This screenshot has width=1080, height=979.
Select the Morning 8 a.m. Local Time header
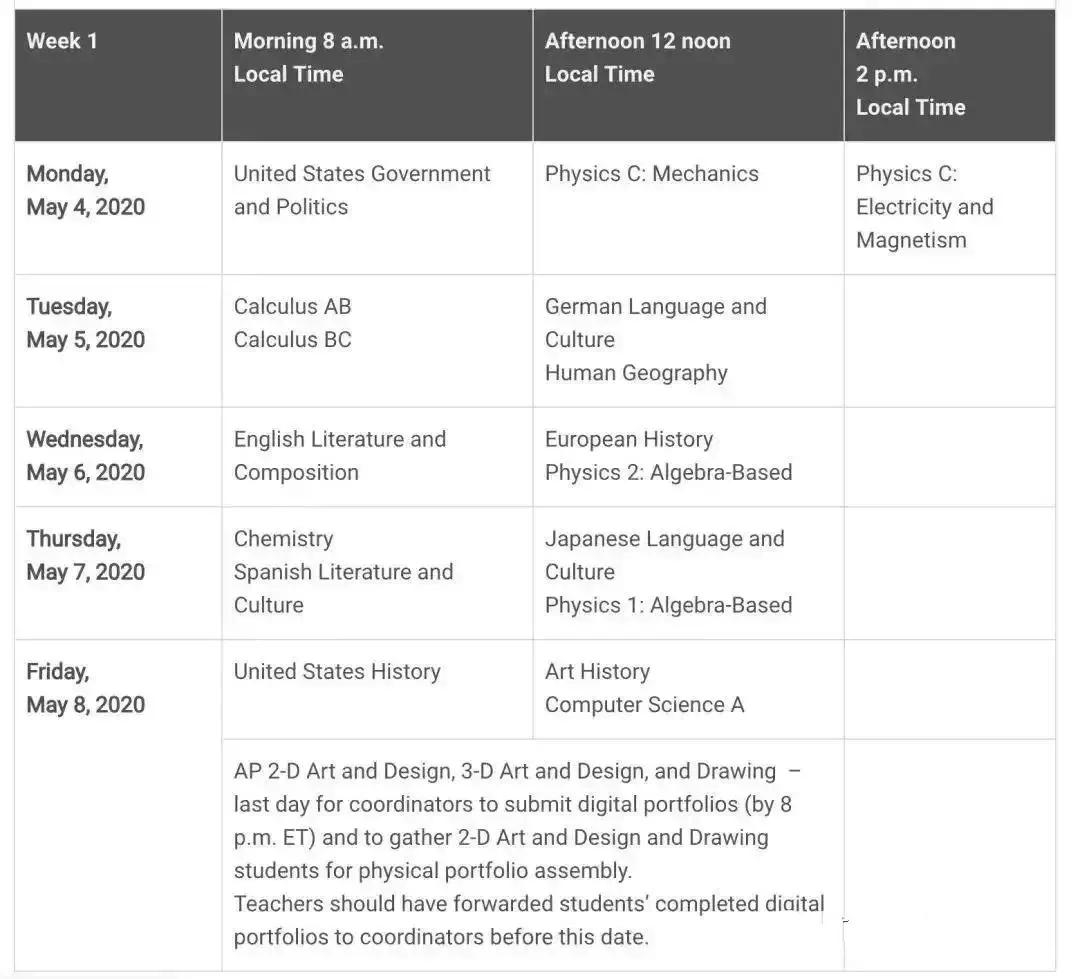click(x=377, y=75)
